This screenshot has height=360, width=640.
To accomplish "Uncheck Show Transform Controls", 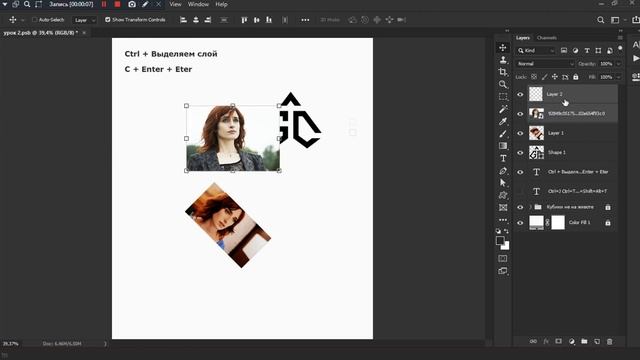I will click(108, 20).
